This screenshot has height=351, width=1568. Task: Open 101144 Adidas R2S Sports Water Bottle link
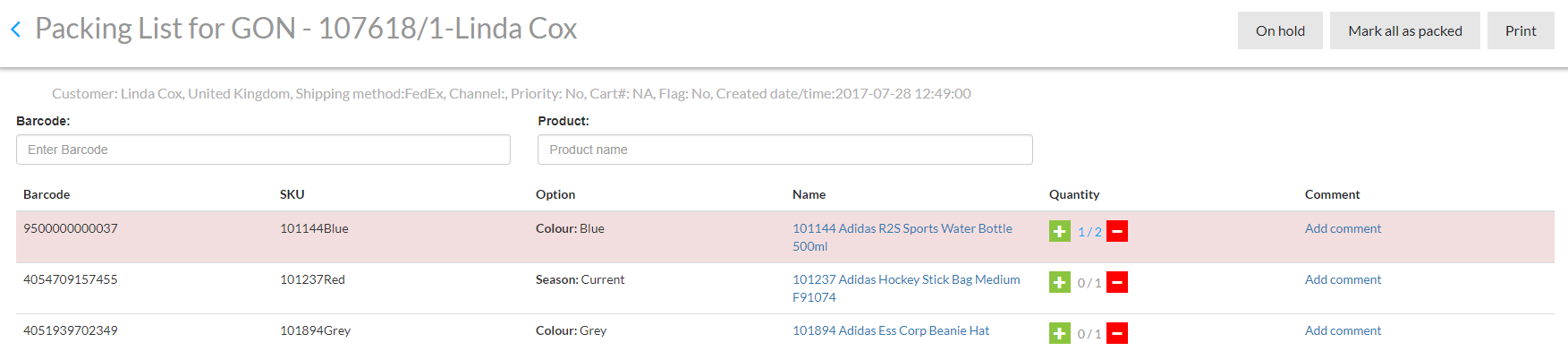tap(903, 237)
